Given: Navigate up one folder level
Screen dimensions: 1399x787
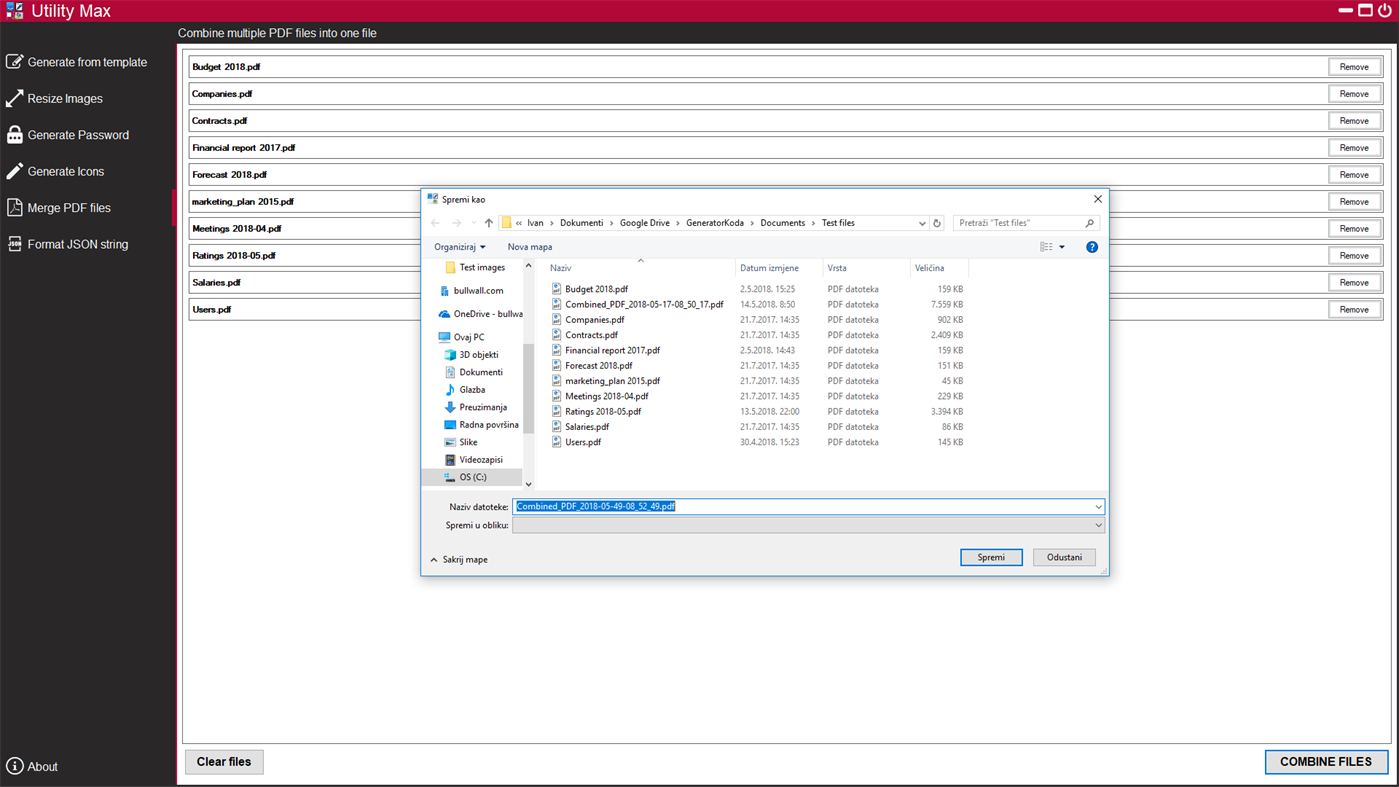Looking at the screenshot, I should (488, 222).
